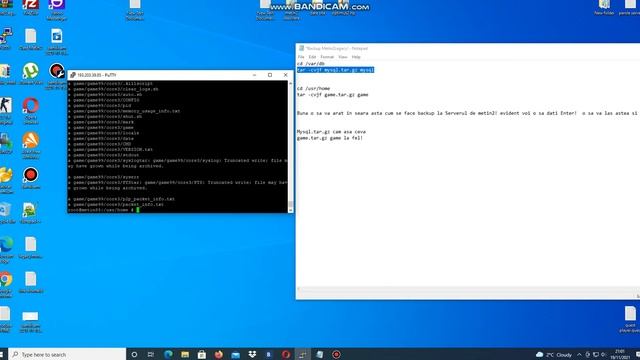Open the Notepad Edit menu
This screenshot has height=360, width=640.
tap(312, 57)
